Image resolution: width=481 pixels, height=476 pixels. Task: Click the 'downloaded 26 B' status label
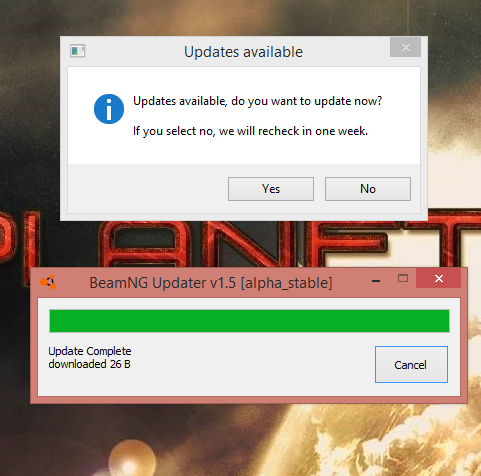point(89,364)
